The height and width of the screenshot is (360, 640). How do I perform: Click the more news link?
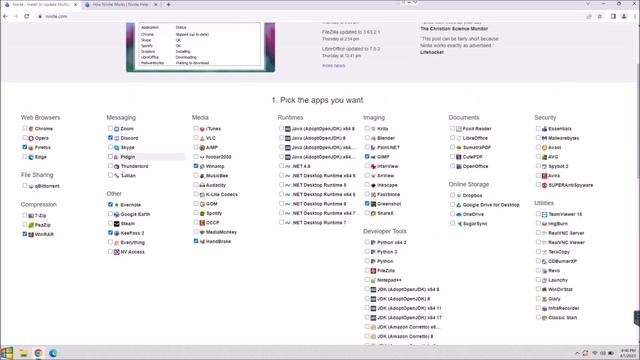click(x=333, y=65)
